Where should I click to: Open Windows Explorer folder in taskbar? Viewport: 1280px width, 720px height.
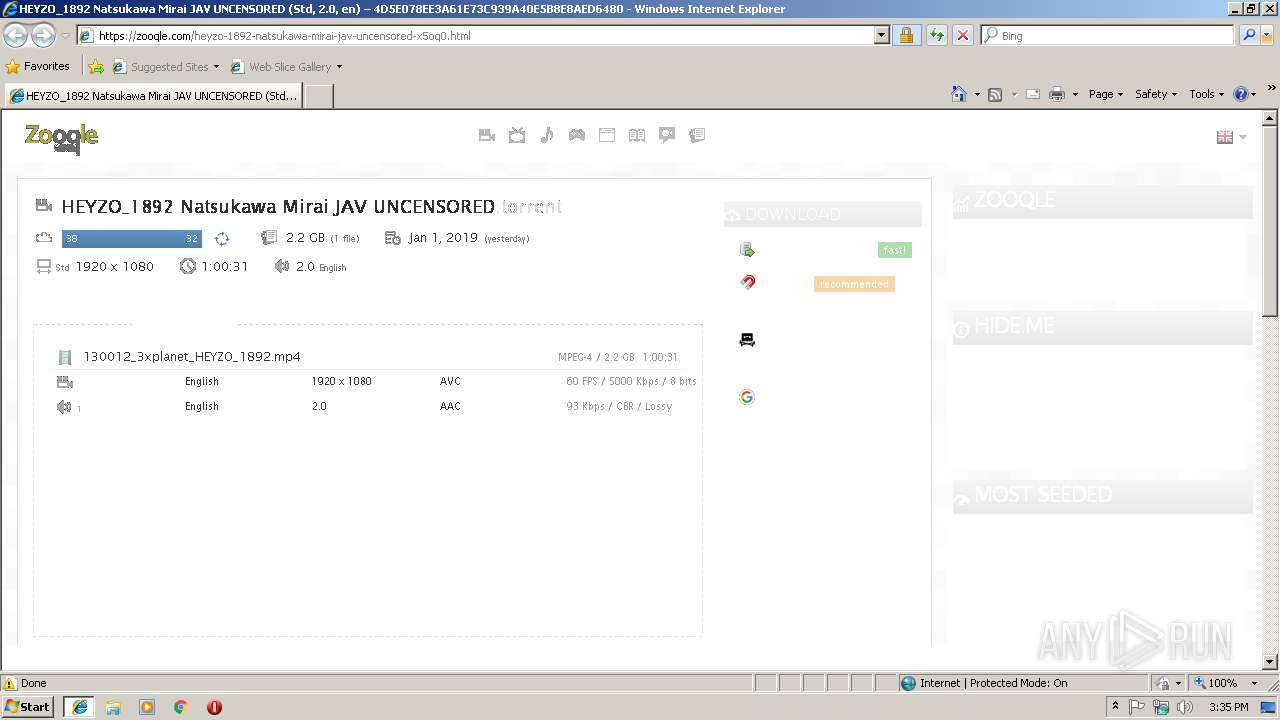pyautogui.click(x=113, y=706)
